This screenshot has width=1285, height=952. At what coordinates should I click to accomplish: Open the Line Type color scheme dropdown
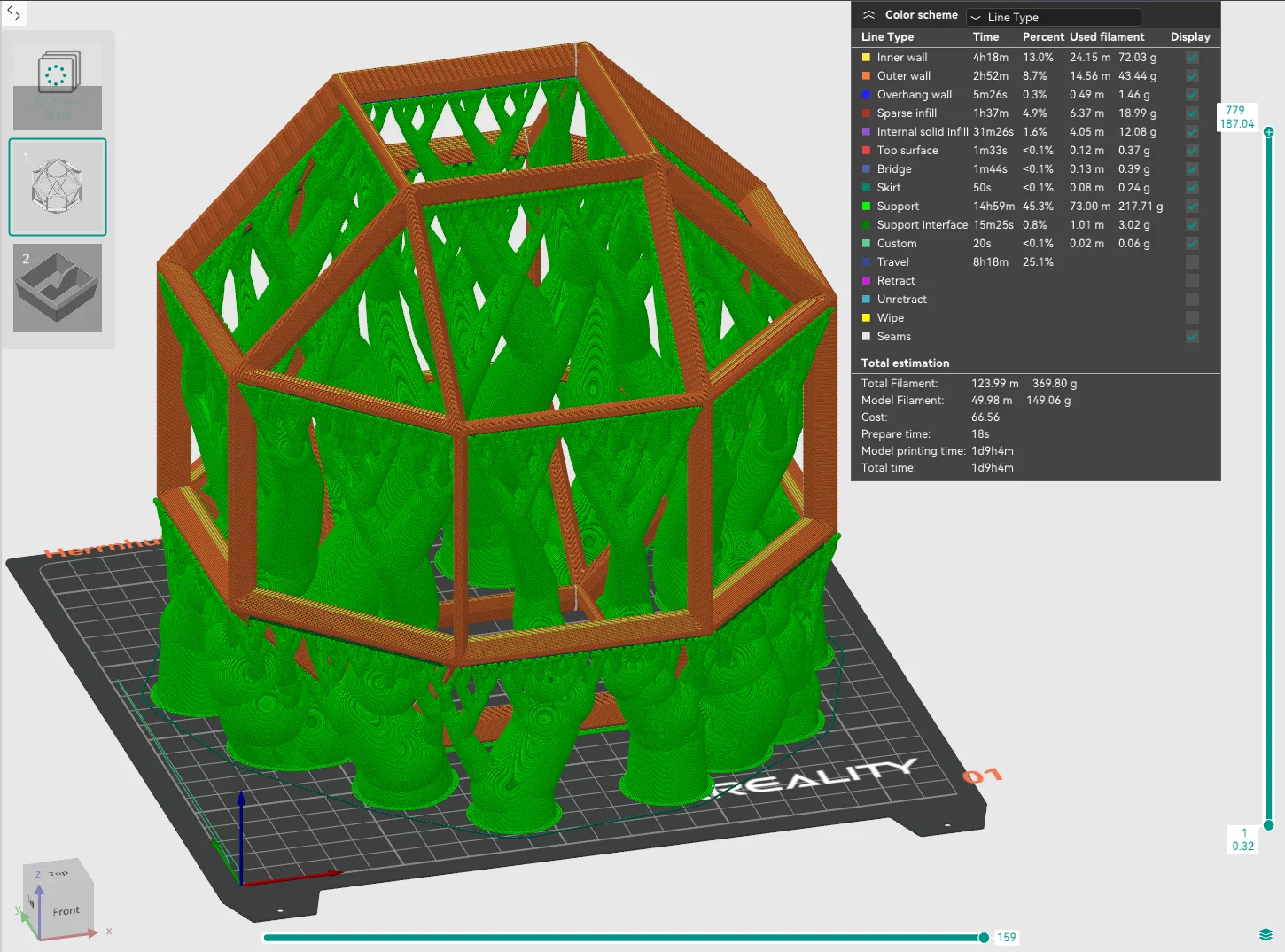[1053, 17]
